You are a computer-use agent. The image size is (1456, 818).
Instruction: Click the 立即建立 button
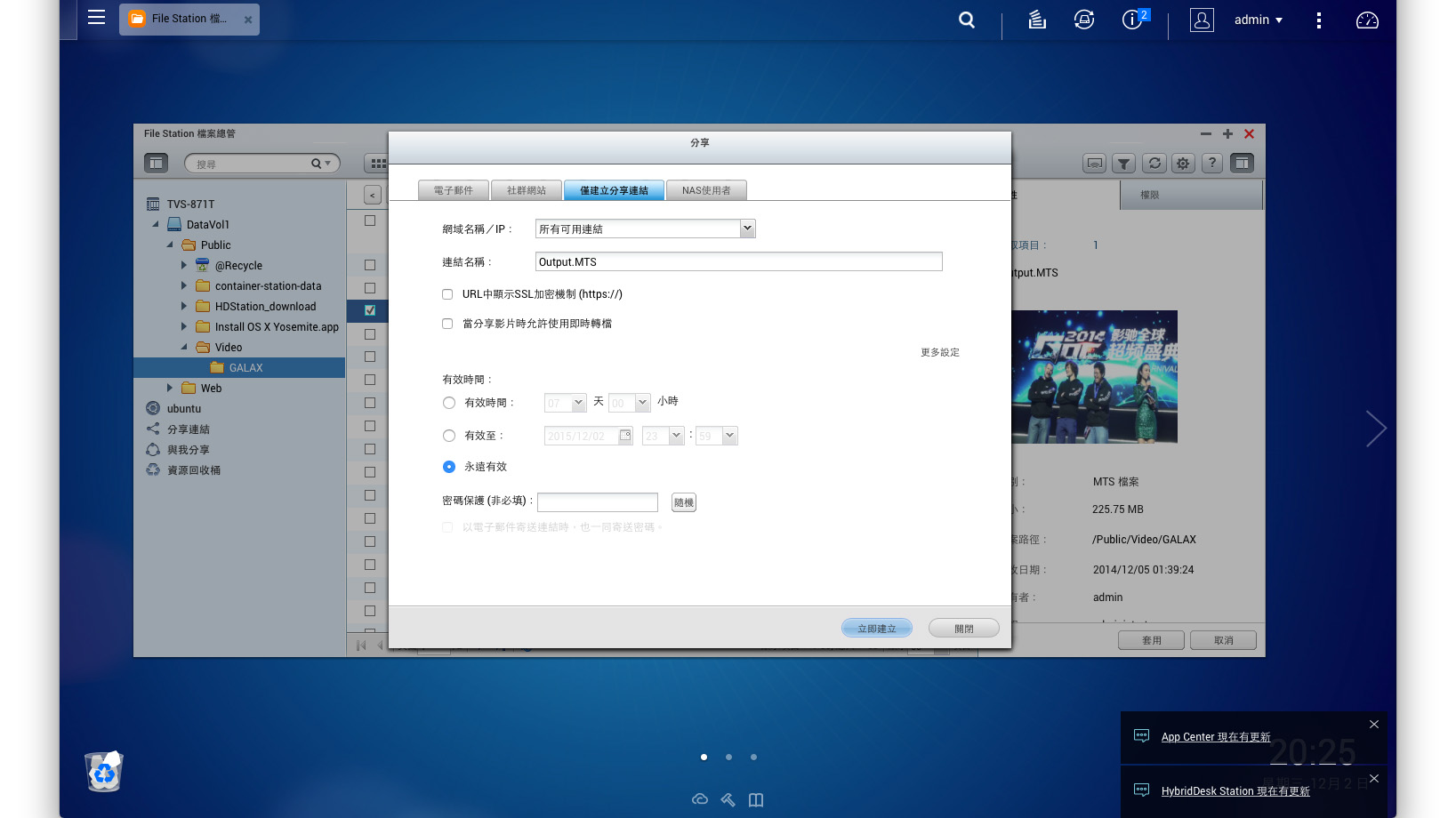[x=877, y=628]
